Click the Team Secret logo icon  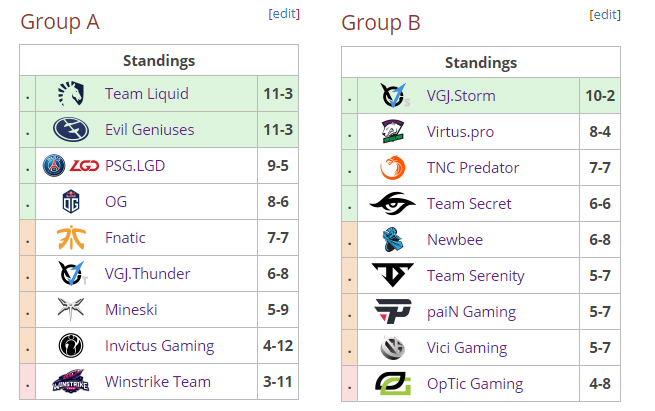(x=392, y=204)
